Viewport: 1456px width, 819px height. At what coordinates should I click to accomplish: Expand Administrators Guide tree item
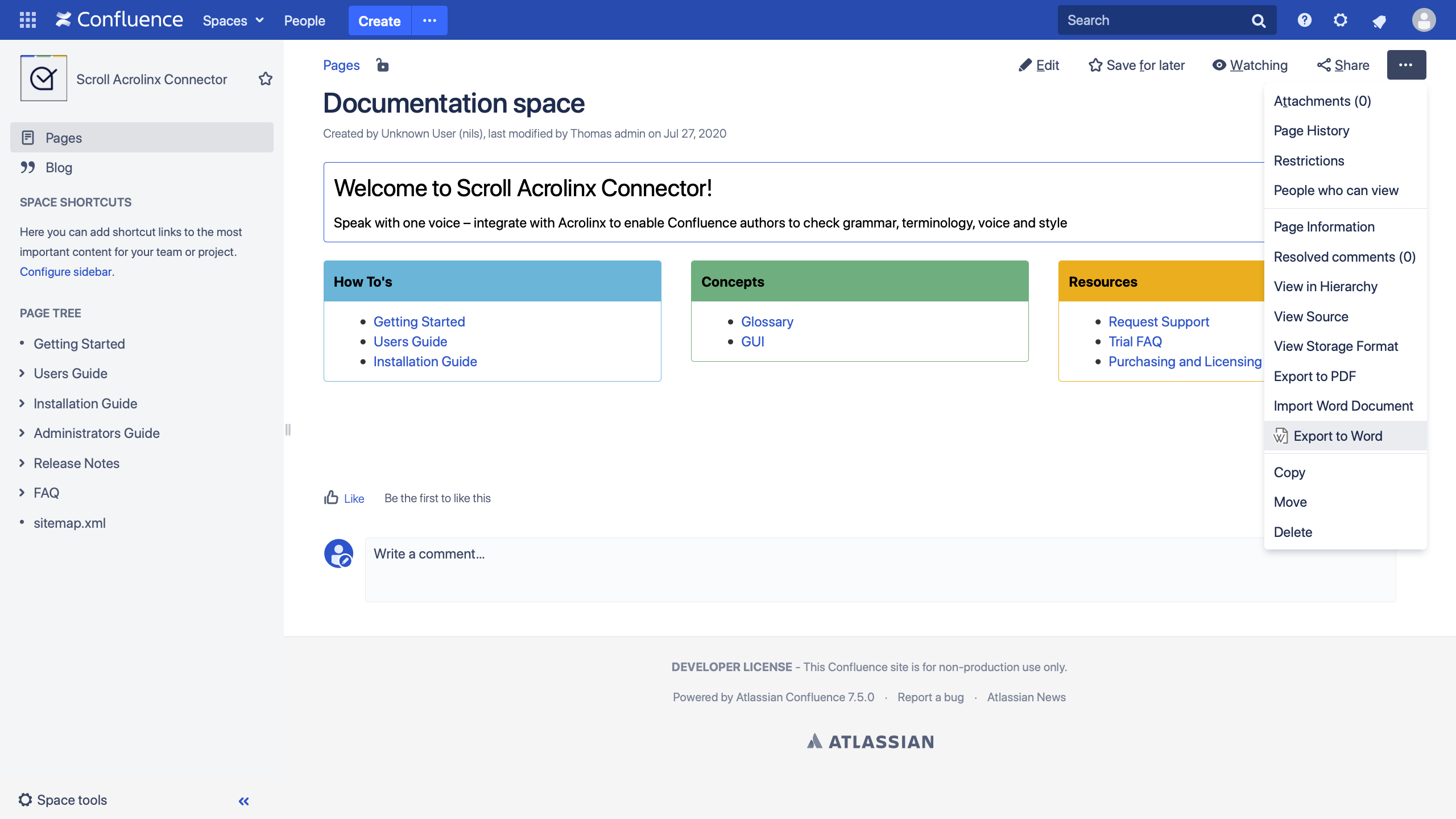pyautogui.click(x=22, y=433)
